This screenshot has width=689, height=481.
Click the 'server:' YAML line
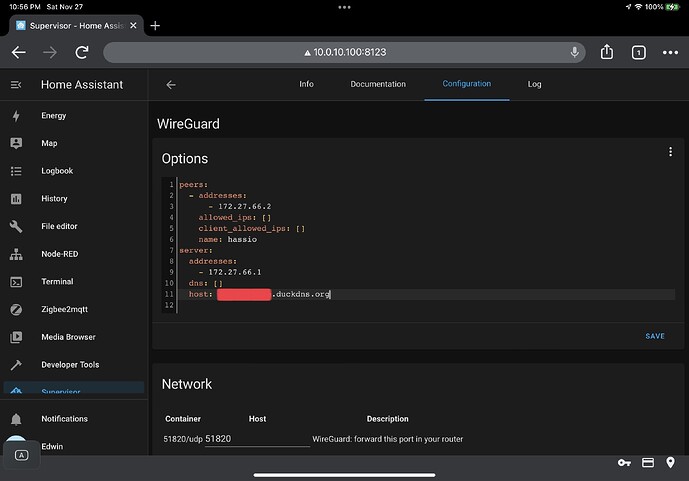click(196, 250)
